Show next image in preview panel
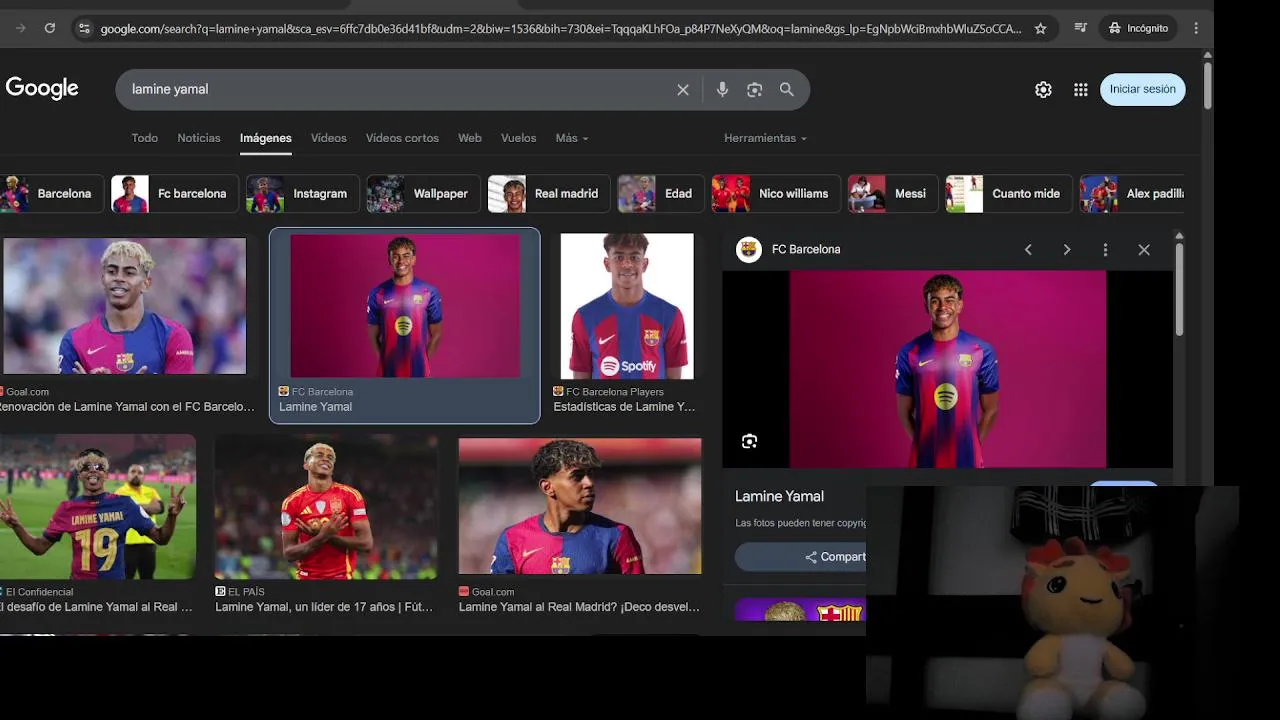Viewport: 1280px width, 720px height. click(x=1067, y=250)
